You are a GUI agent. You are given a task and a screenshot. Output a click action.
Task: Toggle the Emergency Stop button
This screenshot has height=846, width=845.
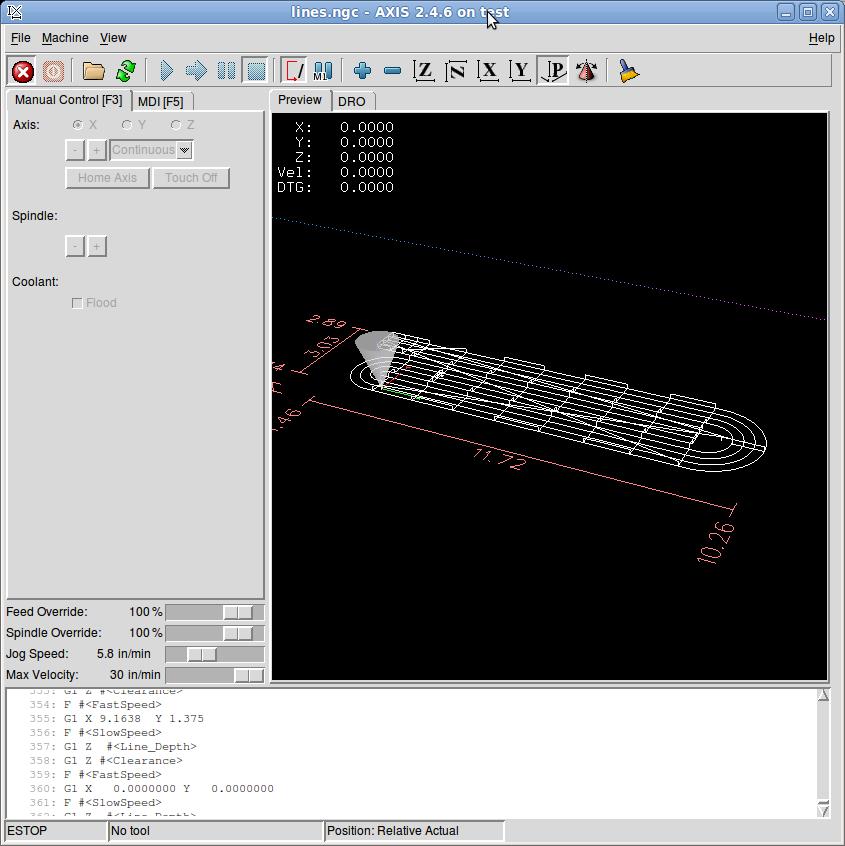click(23, 71)
